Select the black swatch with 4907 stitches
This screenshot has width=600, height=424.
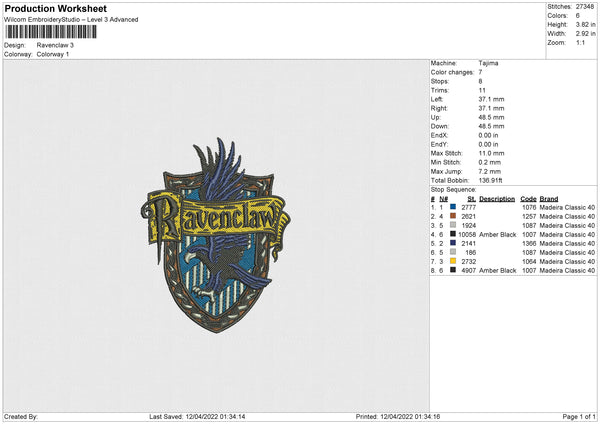click(453, 270)
